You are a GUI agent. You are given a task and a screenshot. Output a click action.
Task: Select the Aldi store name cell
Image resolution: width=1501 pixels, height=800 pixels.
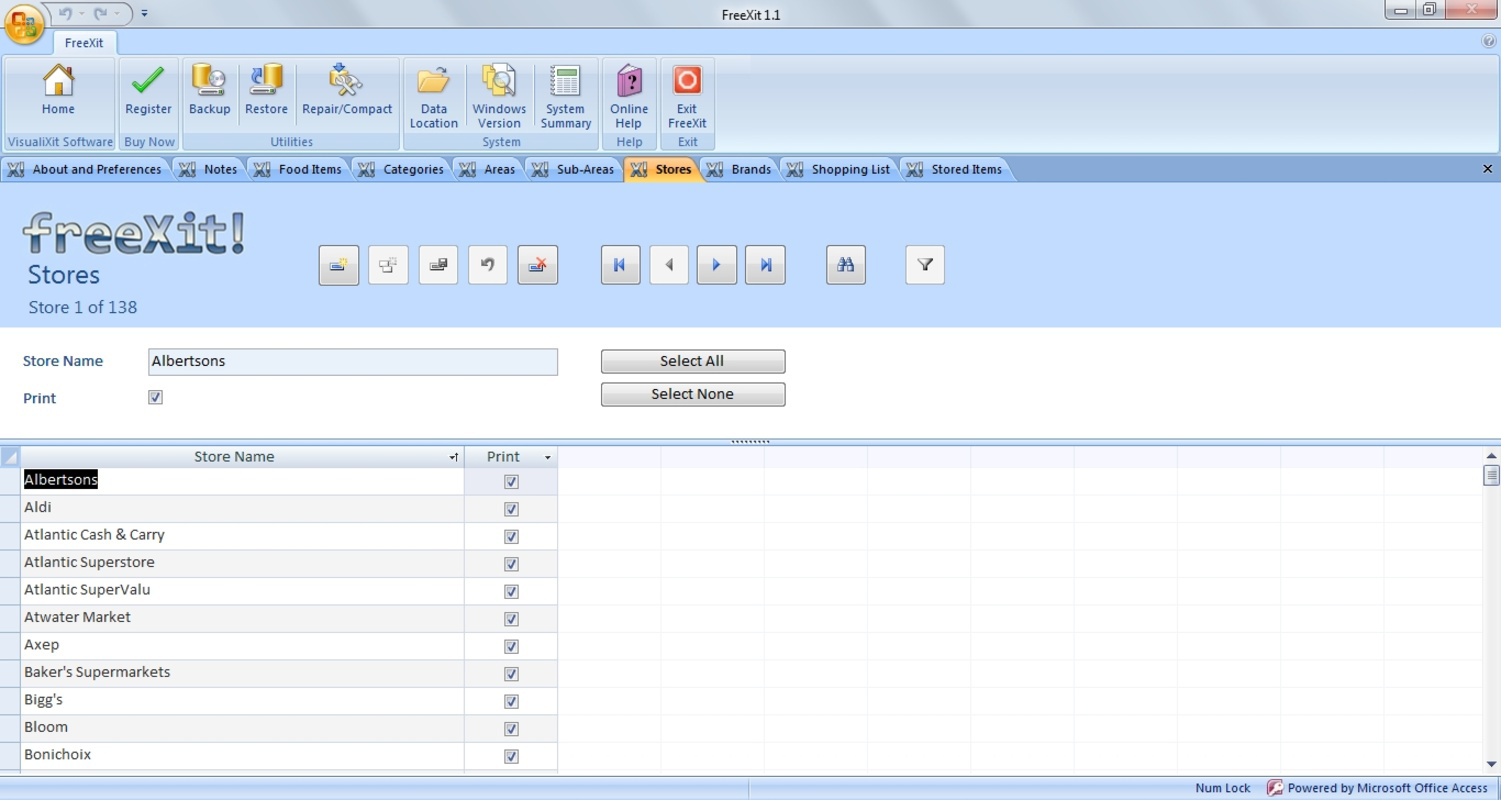coord(243,508)
